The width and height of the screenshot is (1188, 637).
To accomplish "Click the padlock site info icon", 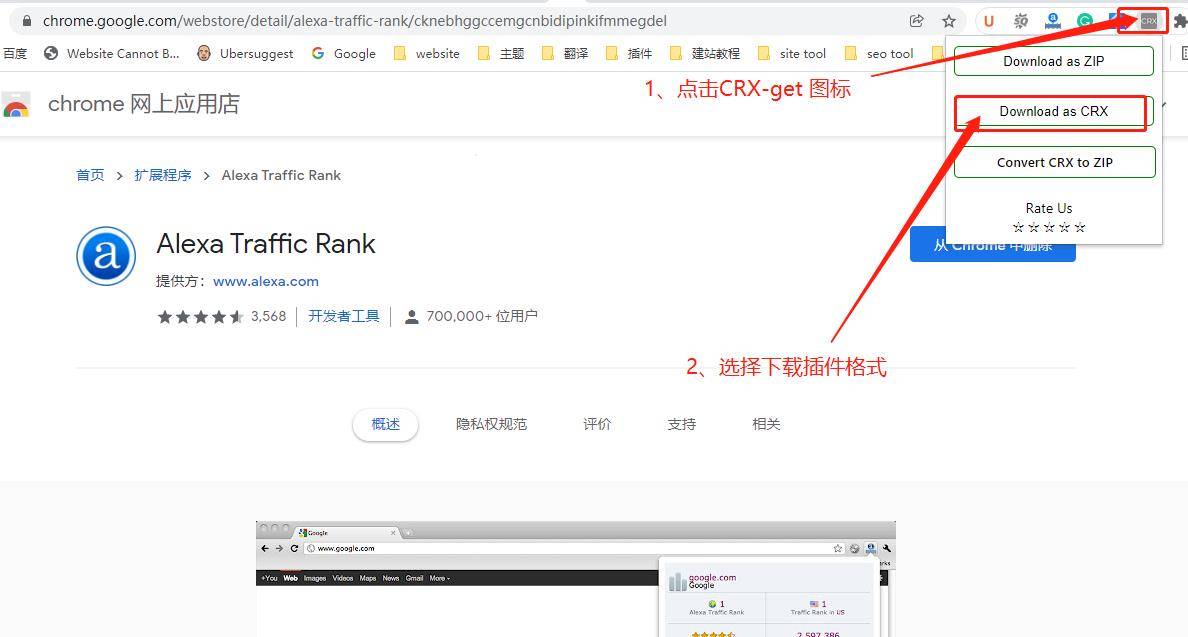I will point(27,21).
